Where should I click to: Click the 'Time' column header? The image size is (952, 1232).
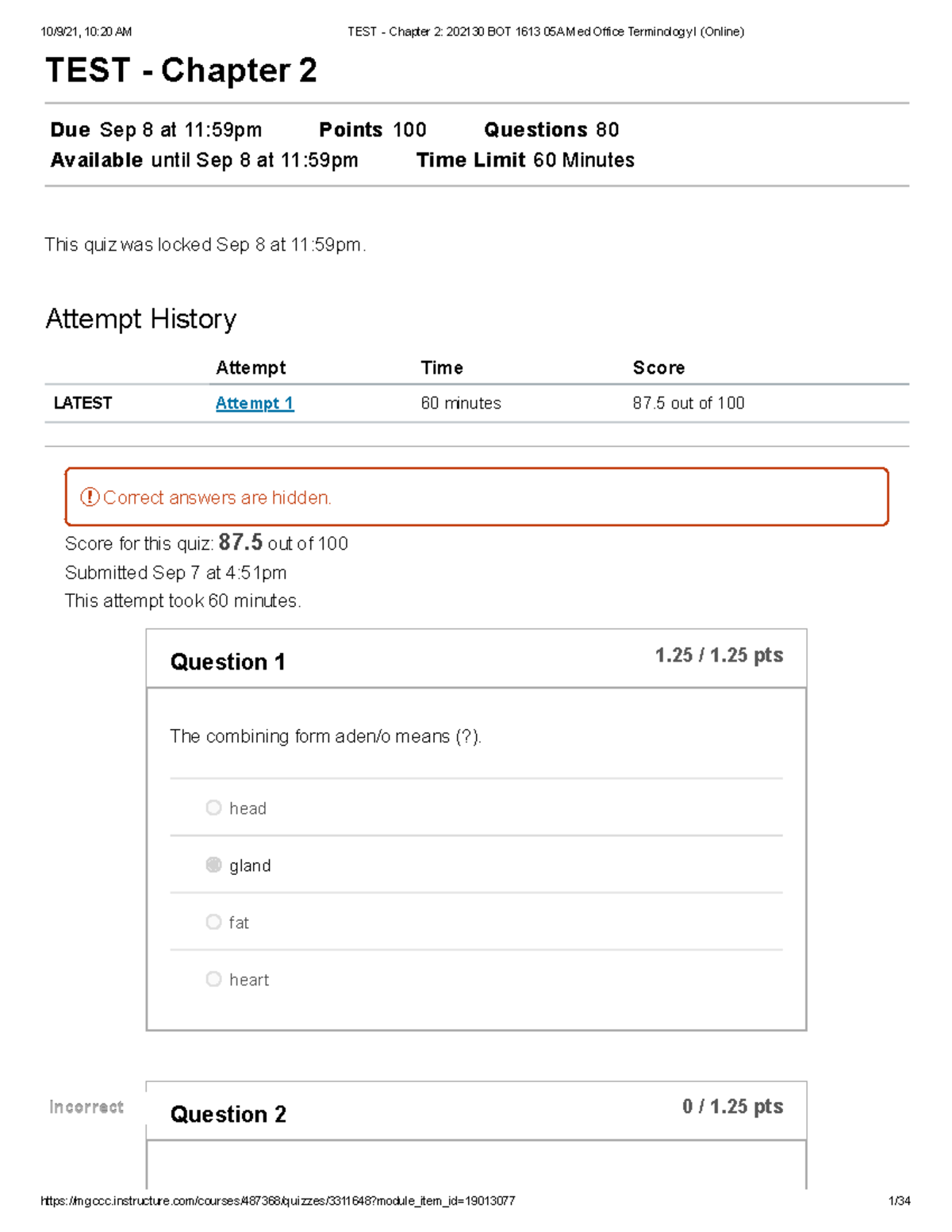coord(442,367)
